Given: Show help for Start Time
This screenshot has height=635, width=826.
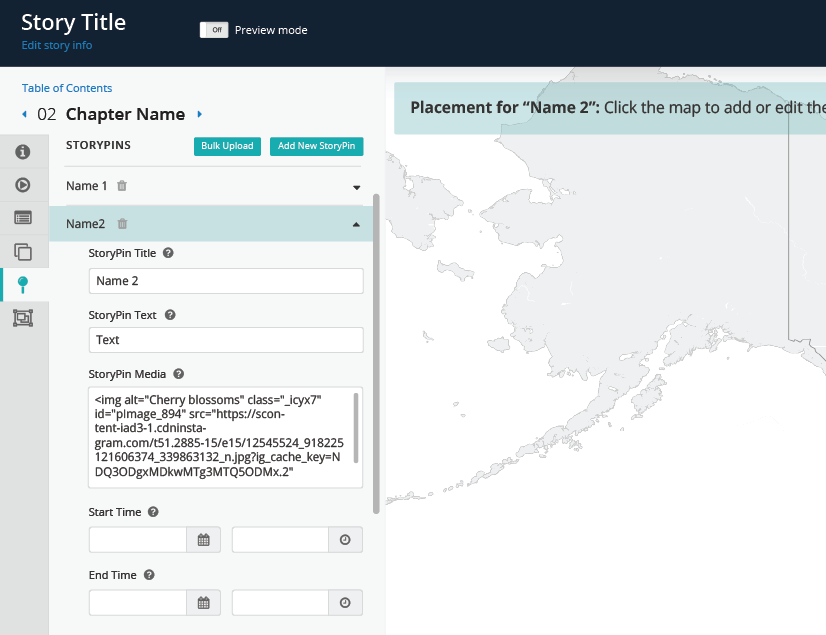Looking at the screenshot, I should pyautogui.click(x=153, y=512).
